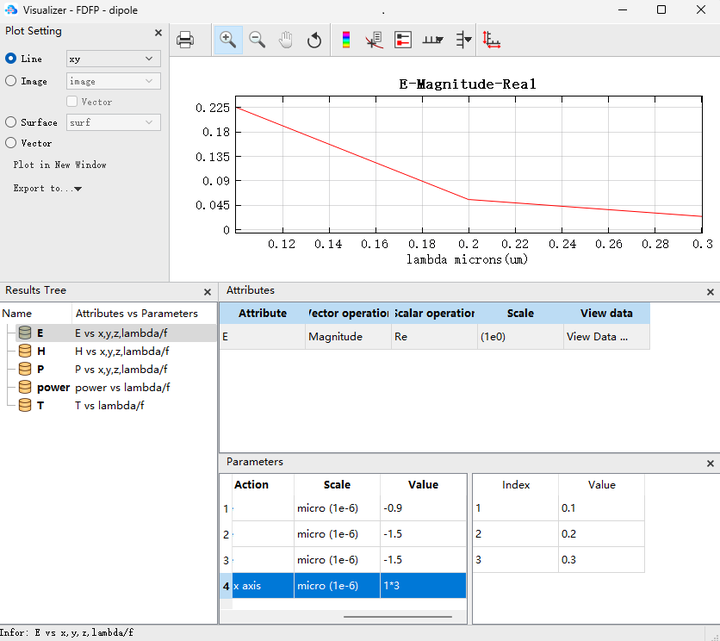Screen dimensions: 720x641
Task: Open the colormap rainbow icon
Action: point(346,40)
